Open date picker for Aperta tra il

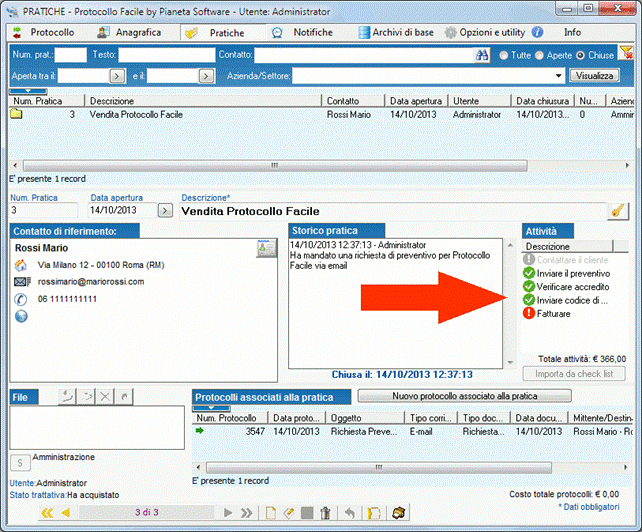tap(117, 76)
